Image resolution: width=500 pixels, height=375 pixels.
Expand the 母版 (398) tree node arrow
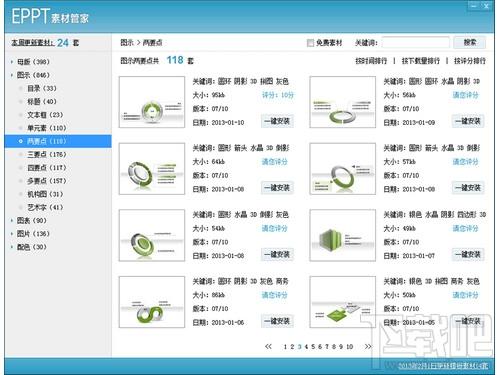coord(12,62)
